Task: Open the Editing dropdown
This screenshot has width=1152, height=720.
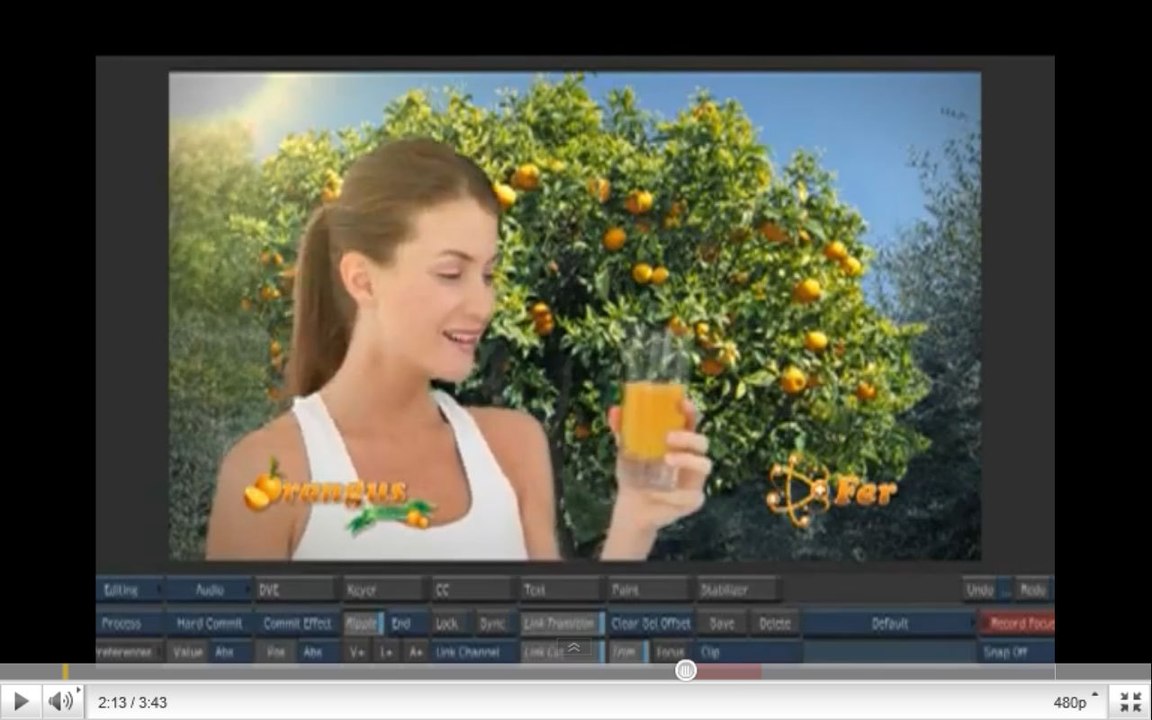Action: 129,589
